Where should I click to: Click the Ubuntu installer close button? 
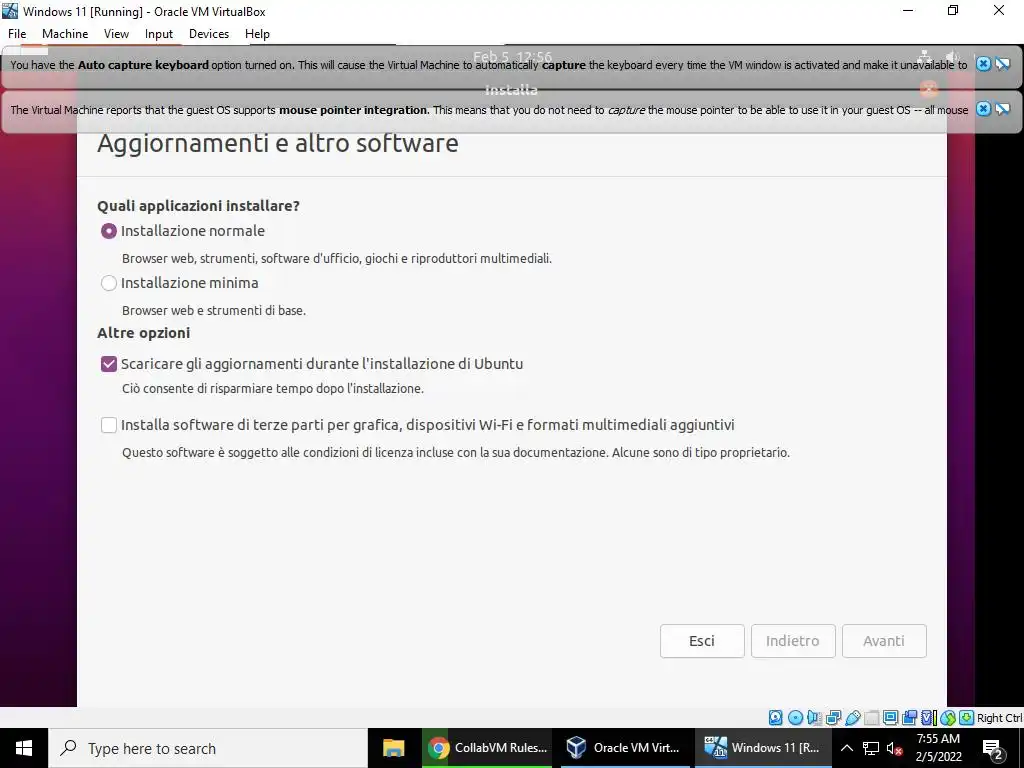[928, 88]
